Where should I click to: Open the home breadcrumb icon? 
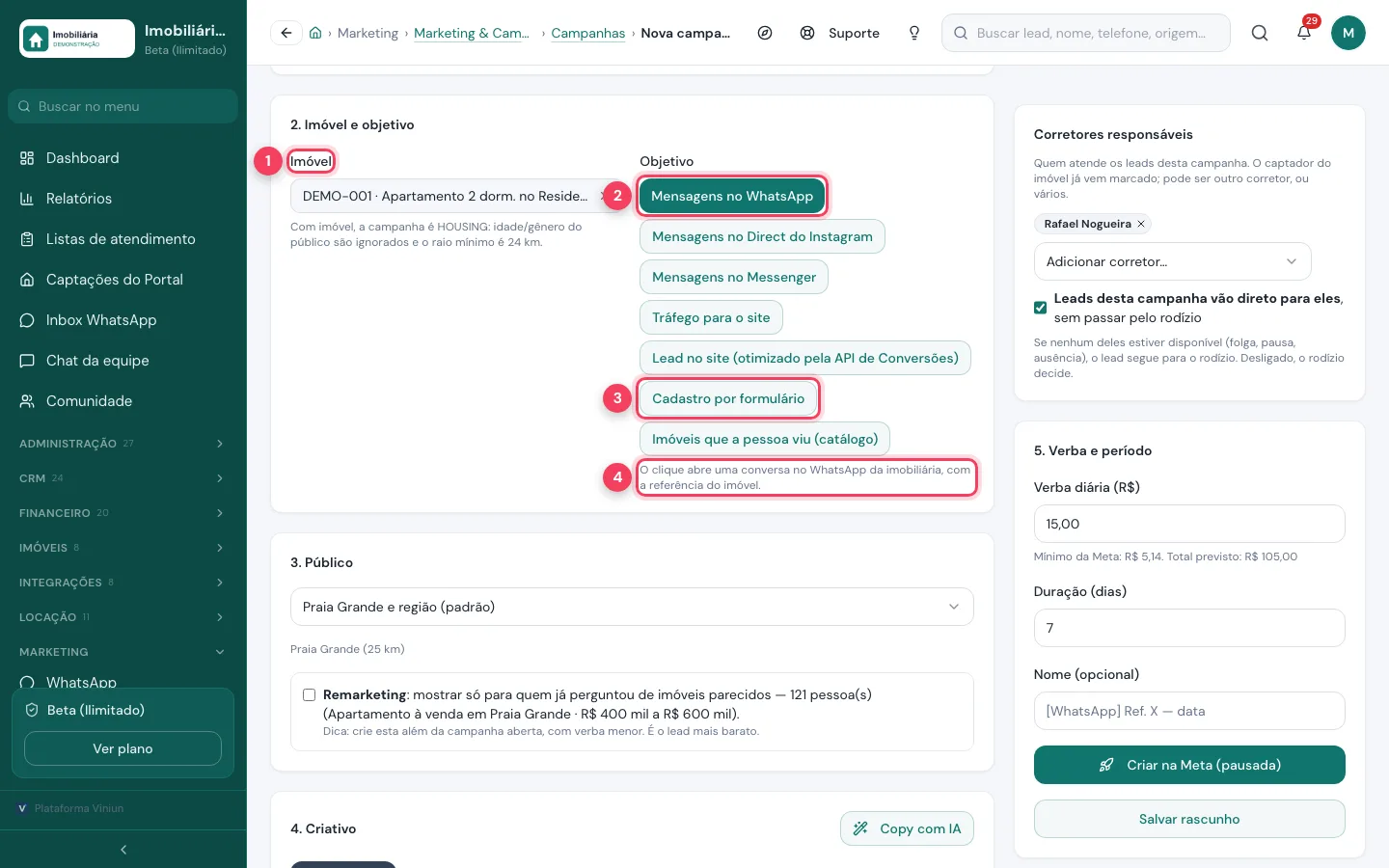(x=315, y=33)
